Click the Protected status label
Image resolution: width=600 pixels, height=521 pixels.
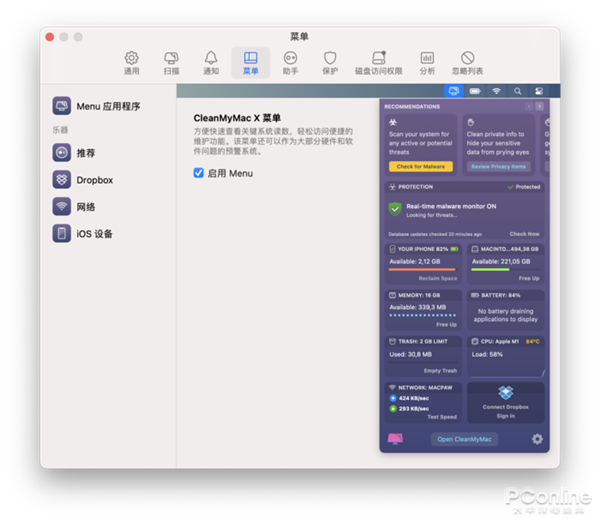pos(524,187)
